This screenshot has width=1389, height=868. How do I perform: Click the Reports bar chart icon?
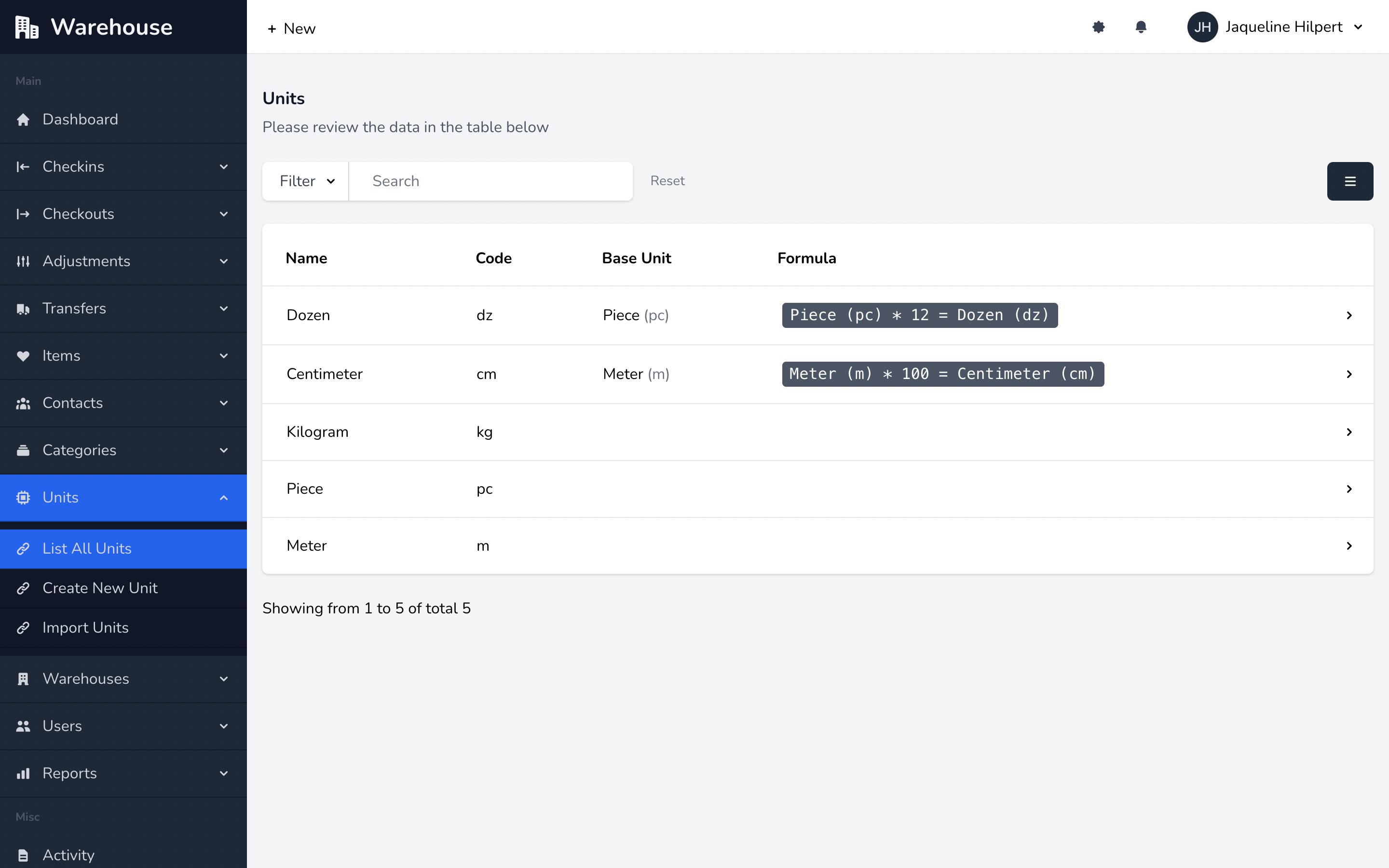pos(23,773)
